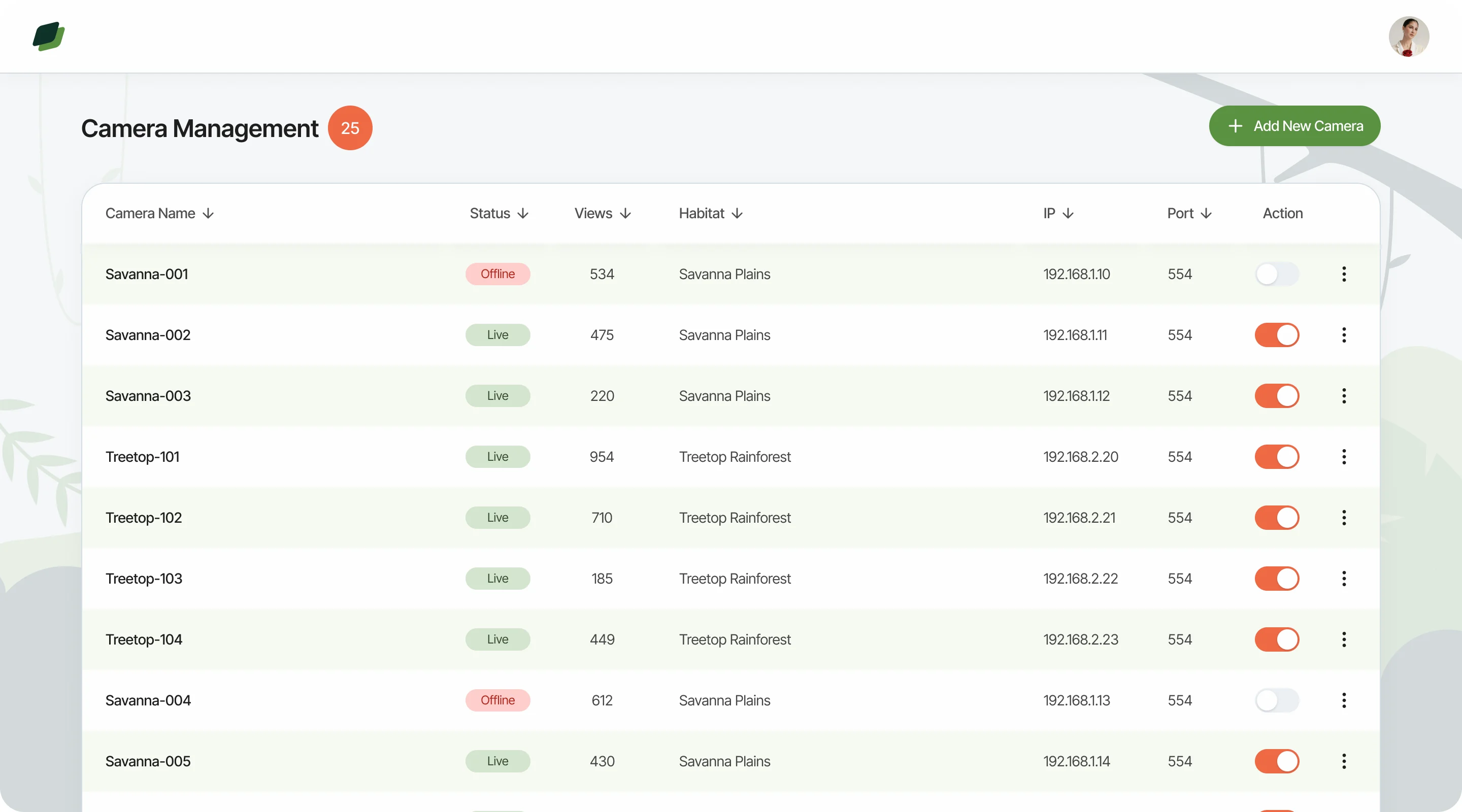Sort table by Port column

[1189, 213]
